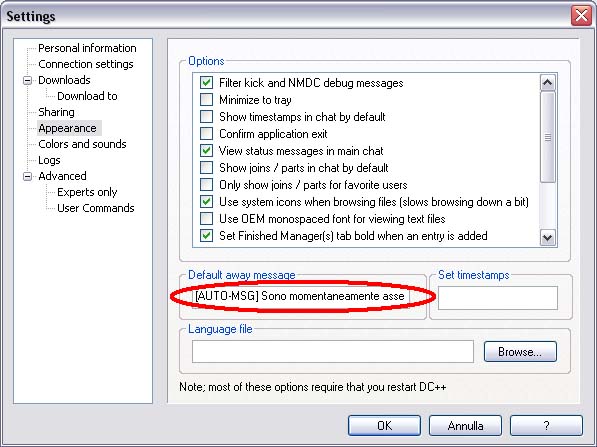
Task: Toggle Show timestamps in chat by default
Action: (206, 117)
